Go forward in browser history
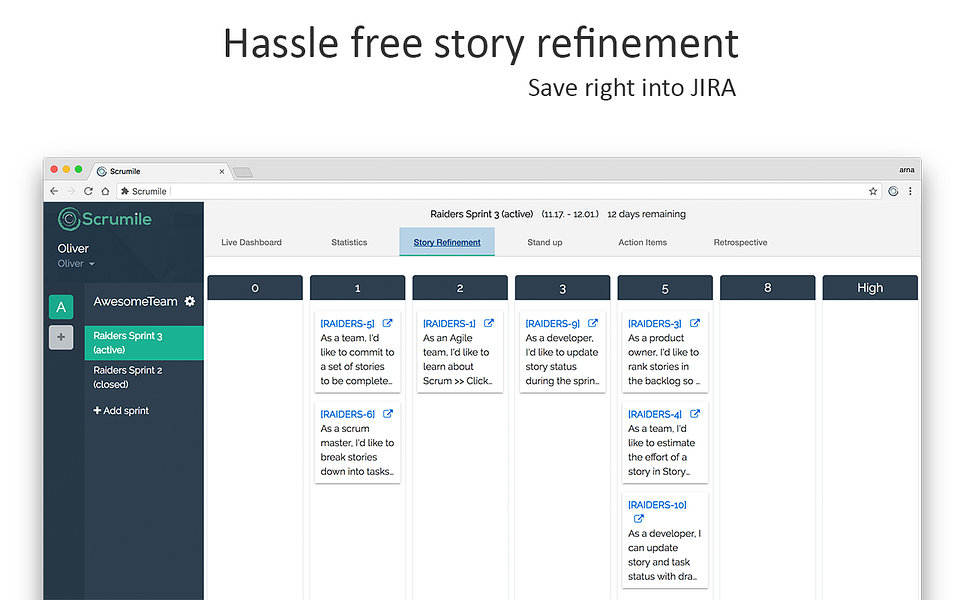Screen dimensions: 960x600 click(x=71, y=191)
